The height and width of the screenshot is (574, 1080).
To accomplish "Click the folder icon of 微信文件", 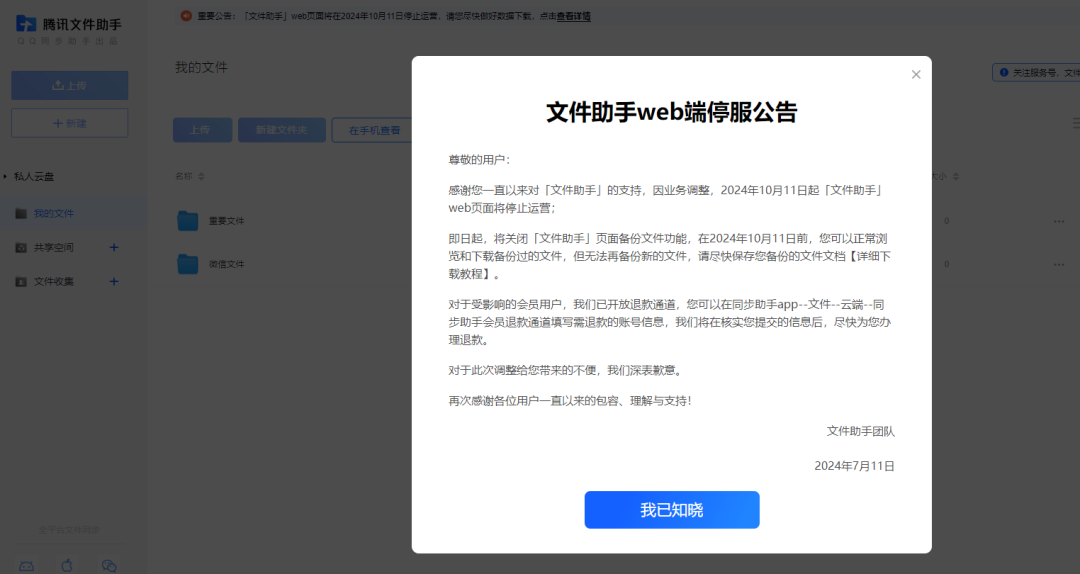I will pyautogui.click(x=187, y=264).
